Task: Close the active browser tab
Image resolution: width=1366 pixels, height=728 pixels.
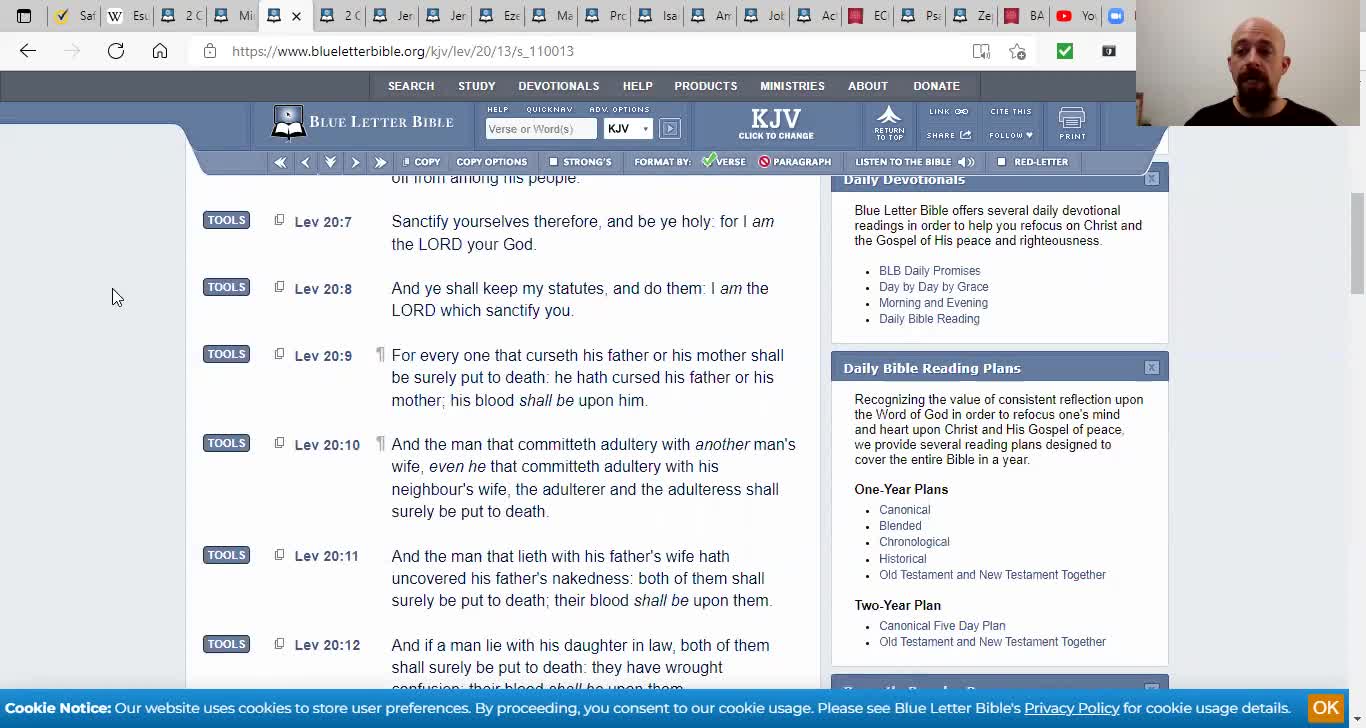Action: [296, 16]
